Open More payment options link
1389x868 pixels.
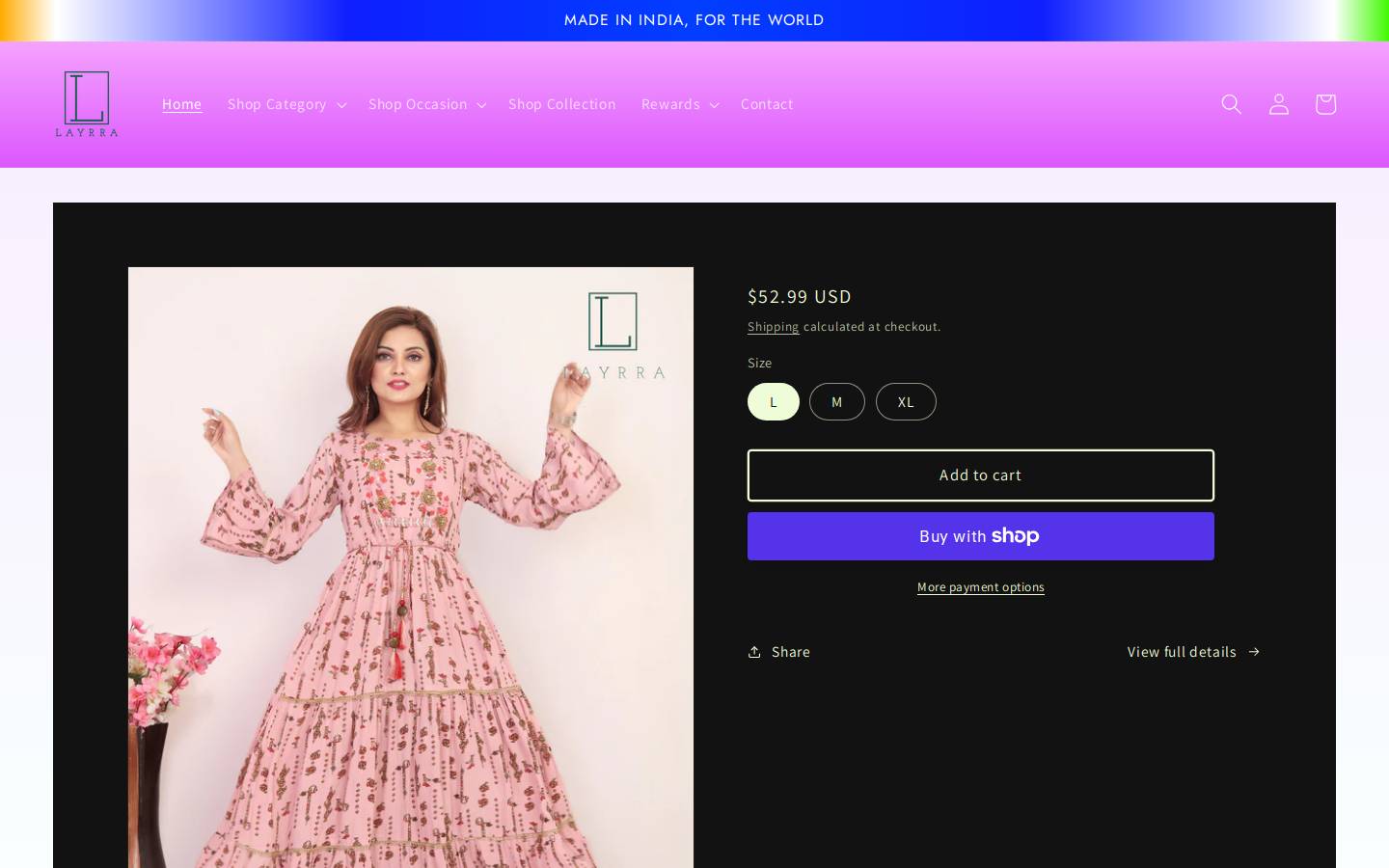(x=981, y=587)
